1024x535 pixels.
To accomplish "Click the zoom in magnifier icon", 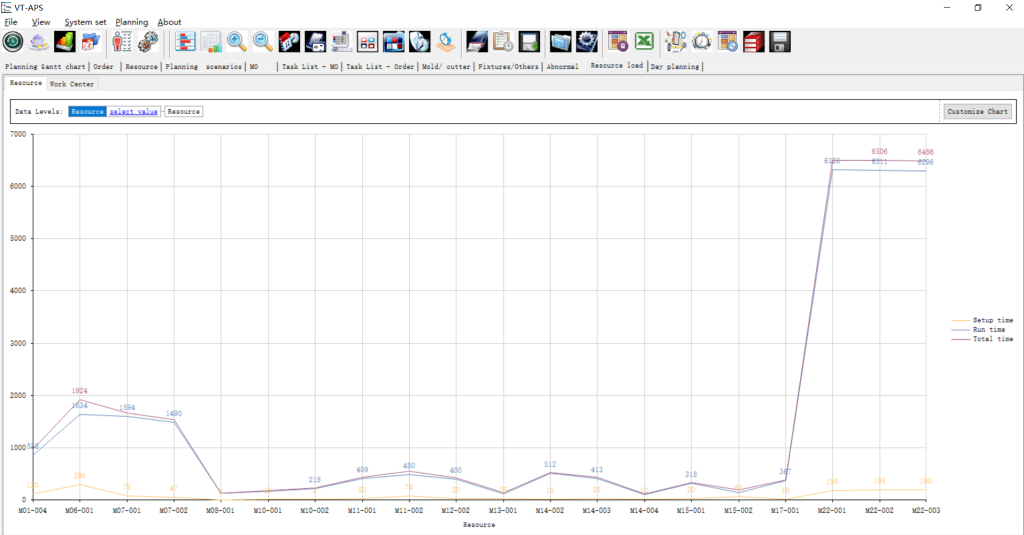I will click(237, 42).
